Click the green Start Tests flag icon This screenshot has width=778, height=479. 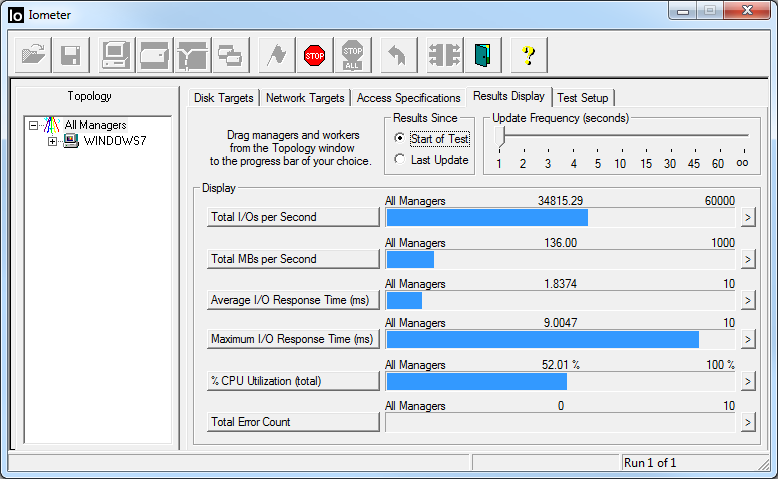coord(277,55)
